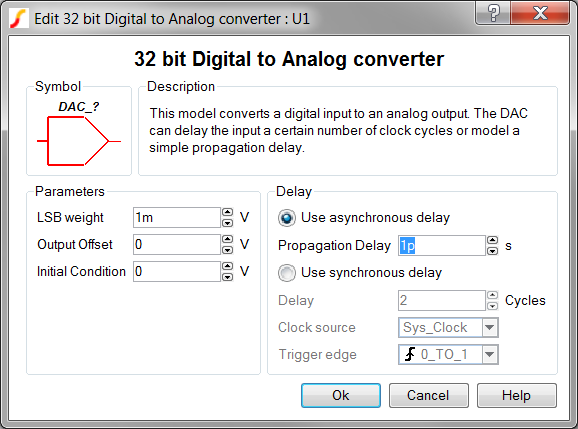Click the Output Offset input field
578x429 pixels.
(177, 244)
